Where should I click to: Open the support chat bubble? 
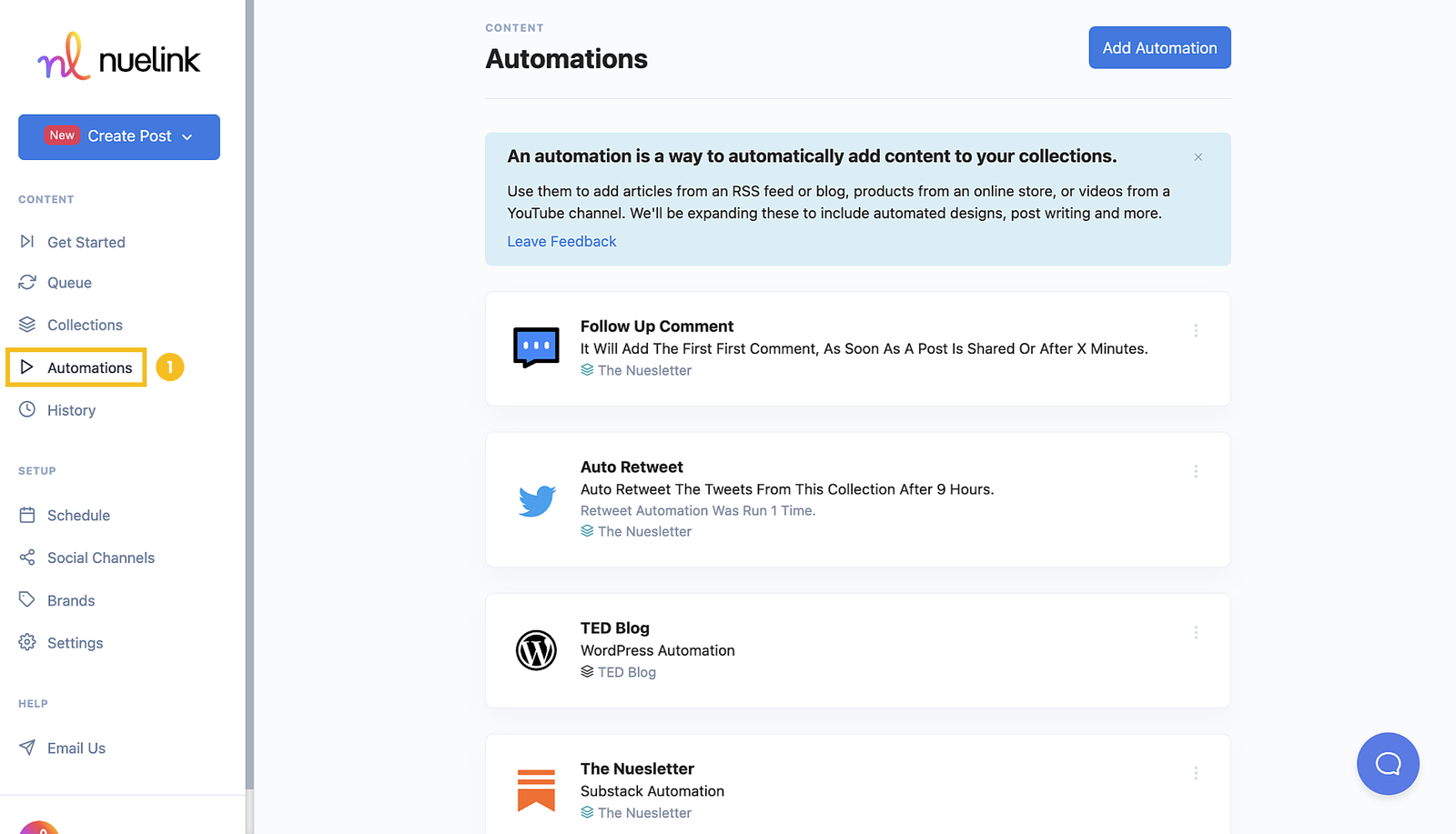point(1387,764)
